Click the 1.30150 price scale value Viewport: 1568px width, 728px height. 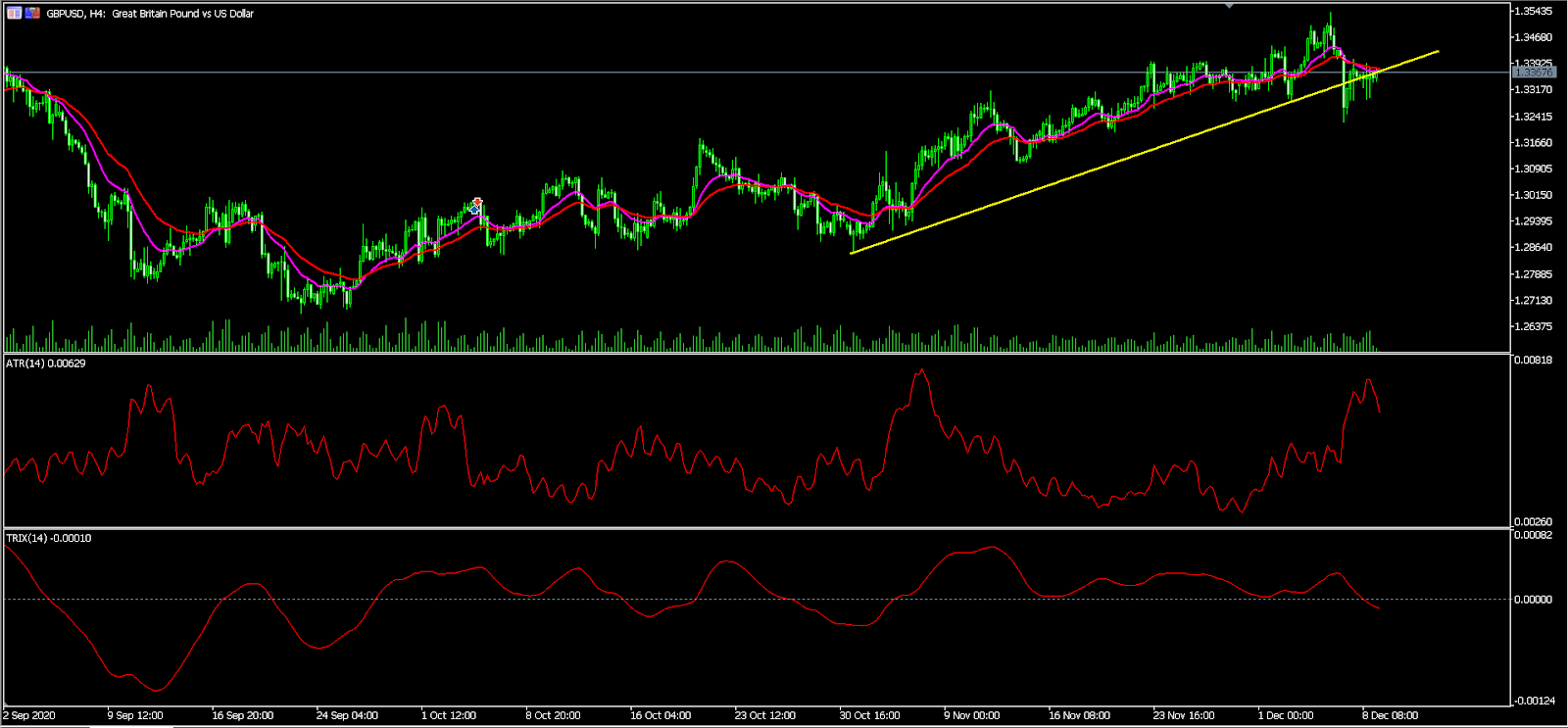[1534, 195]
